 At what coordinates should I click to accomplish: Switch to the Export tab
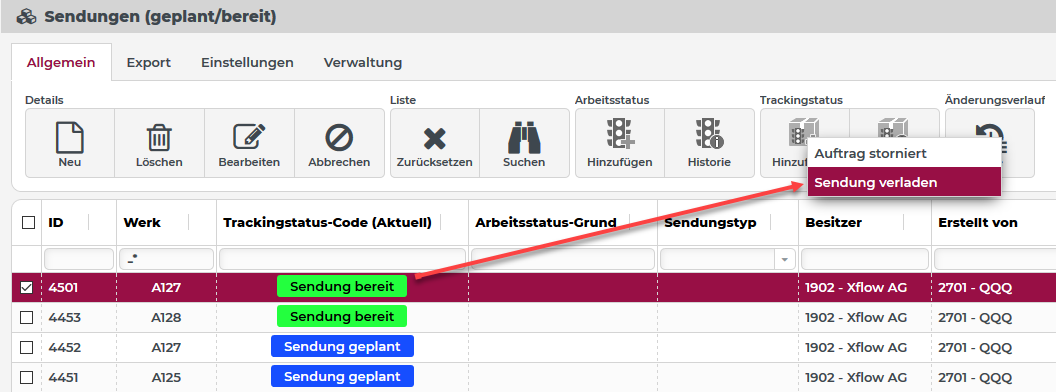pyautogui.click(x=149, y=63)
